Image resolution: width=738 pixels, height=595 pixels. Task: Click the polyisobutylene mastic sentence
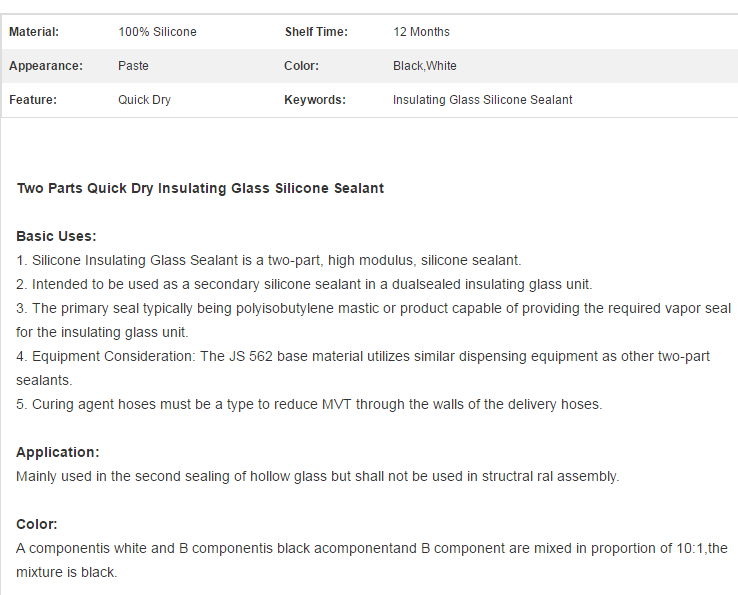(x=373, y=320)
